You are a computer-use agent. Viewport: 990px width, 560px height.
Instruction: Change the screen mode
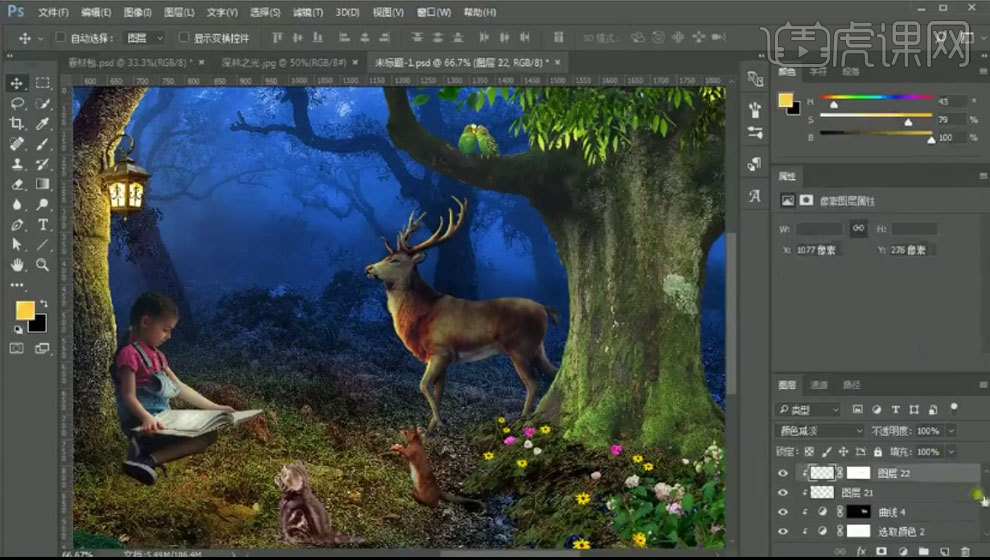42,349
